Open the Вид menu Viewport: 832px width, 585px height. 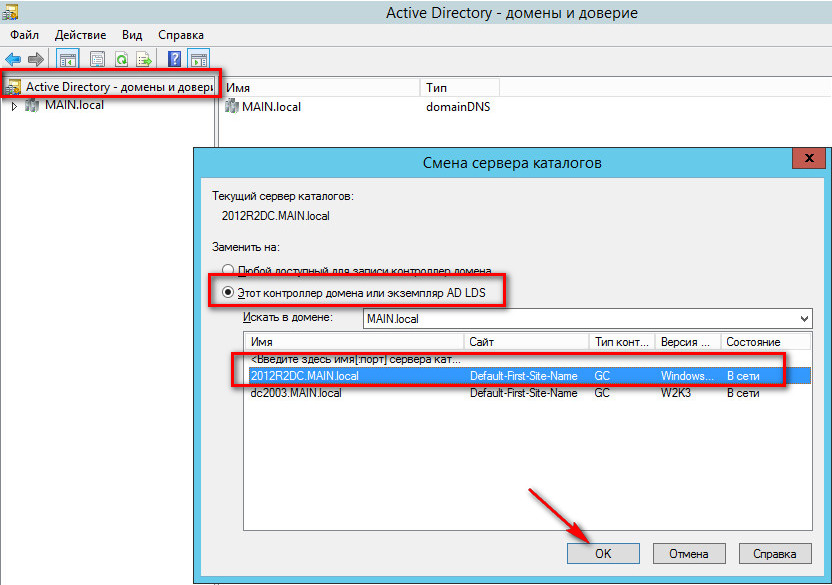point(132,35)
